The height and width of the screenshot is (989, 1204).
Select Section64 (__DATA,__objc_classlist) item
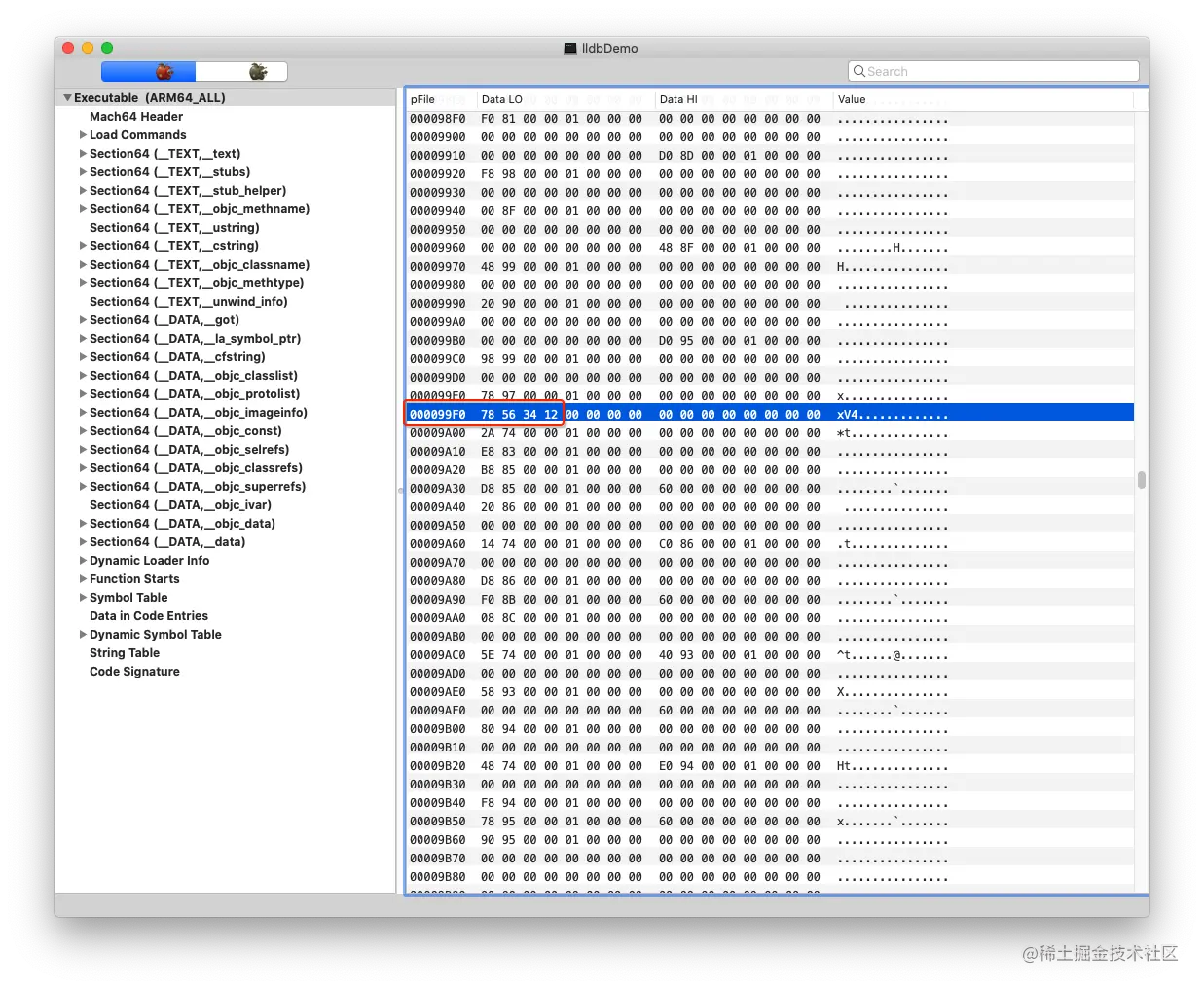[x=194, y=376]
